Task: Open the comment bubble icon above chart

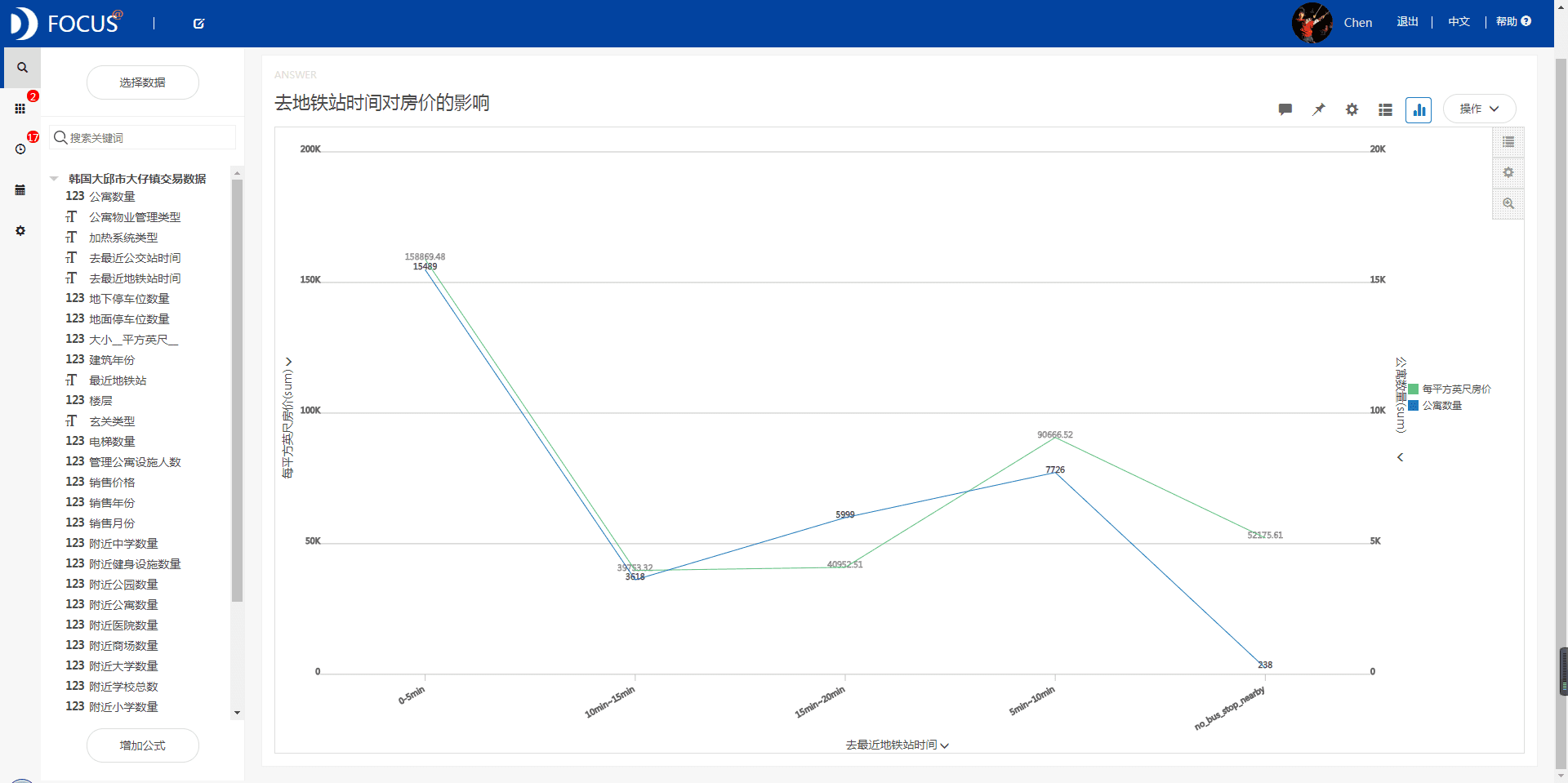Action: pyautogui.click(x=1285, y=109)
